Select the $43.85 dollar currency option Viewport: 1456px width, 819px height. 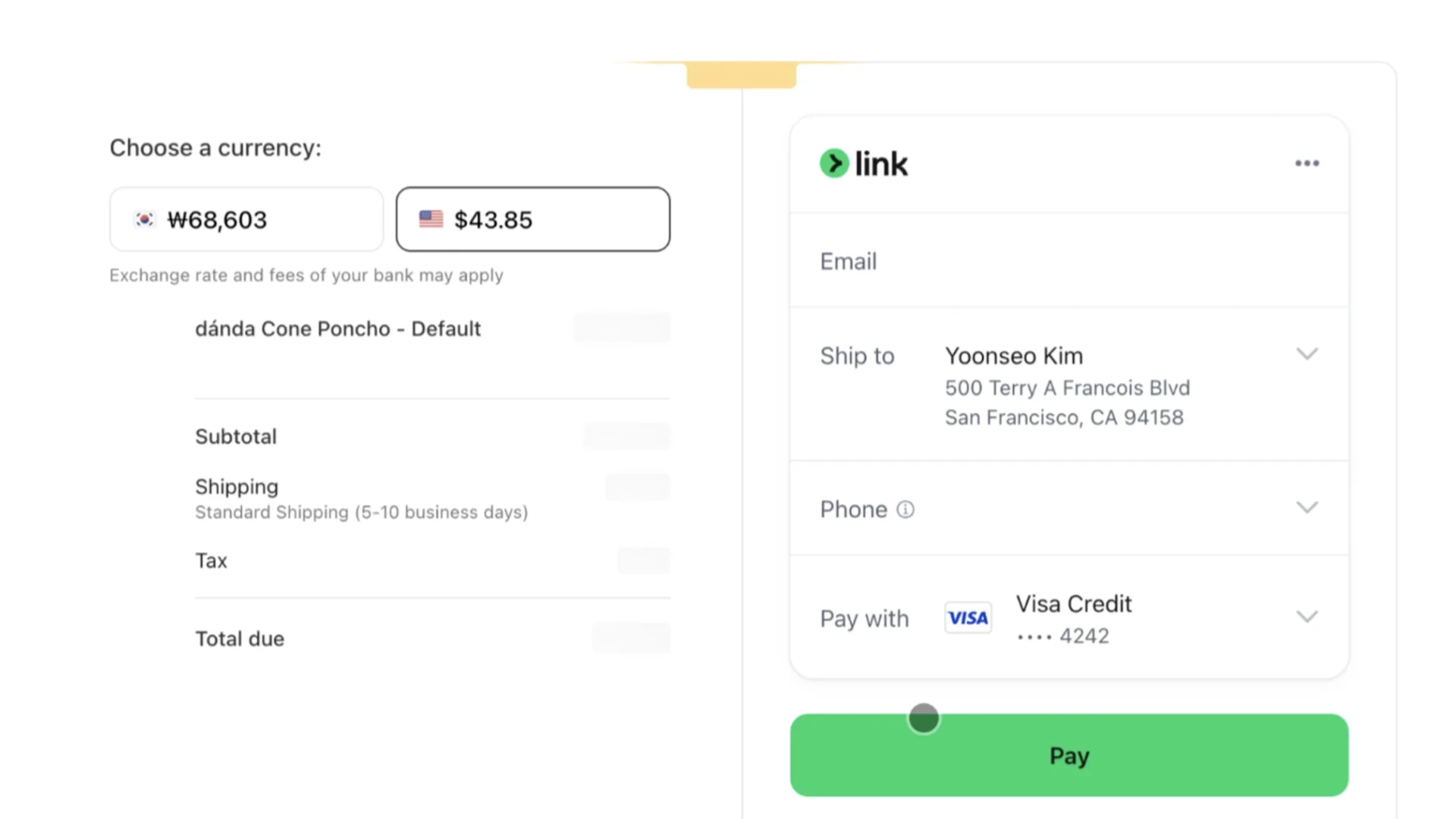pos(532,220)
